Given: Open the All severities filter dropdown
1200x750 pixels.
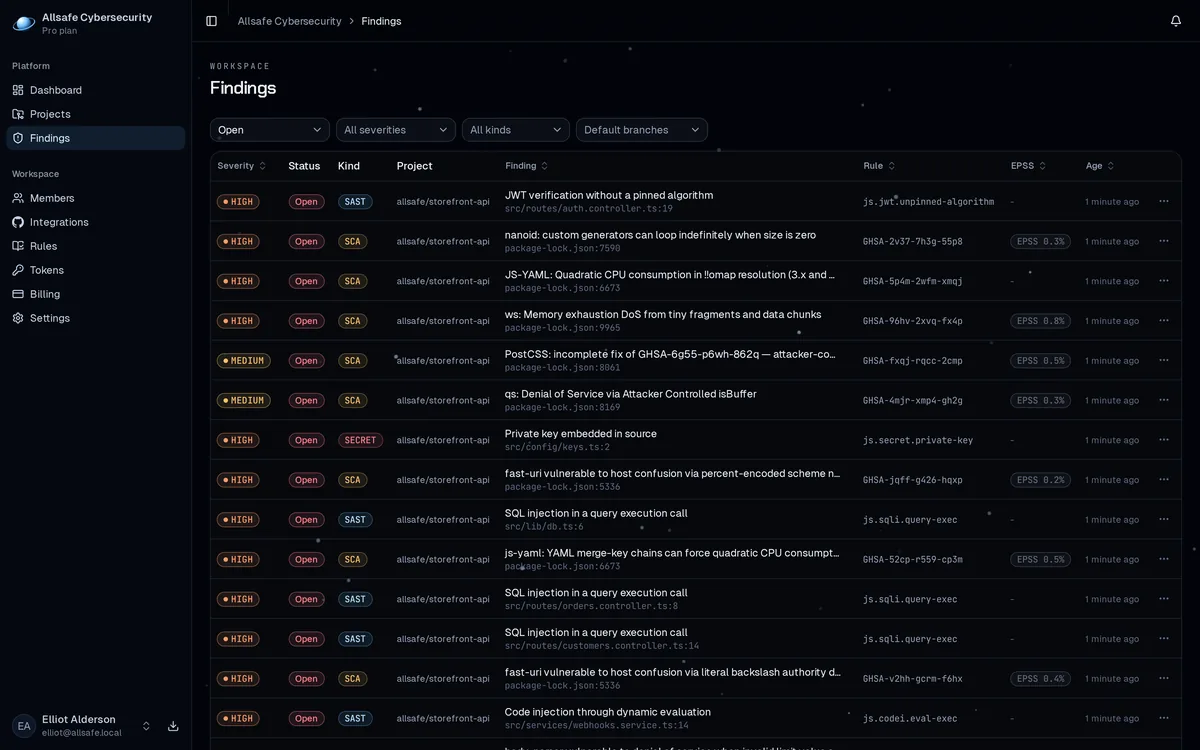Looking at the screenshot, I should [396, 130].
